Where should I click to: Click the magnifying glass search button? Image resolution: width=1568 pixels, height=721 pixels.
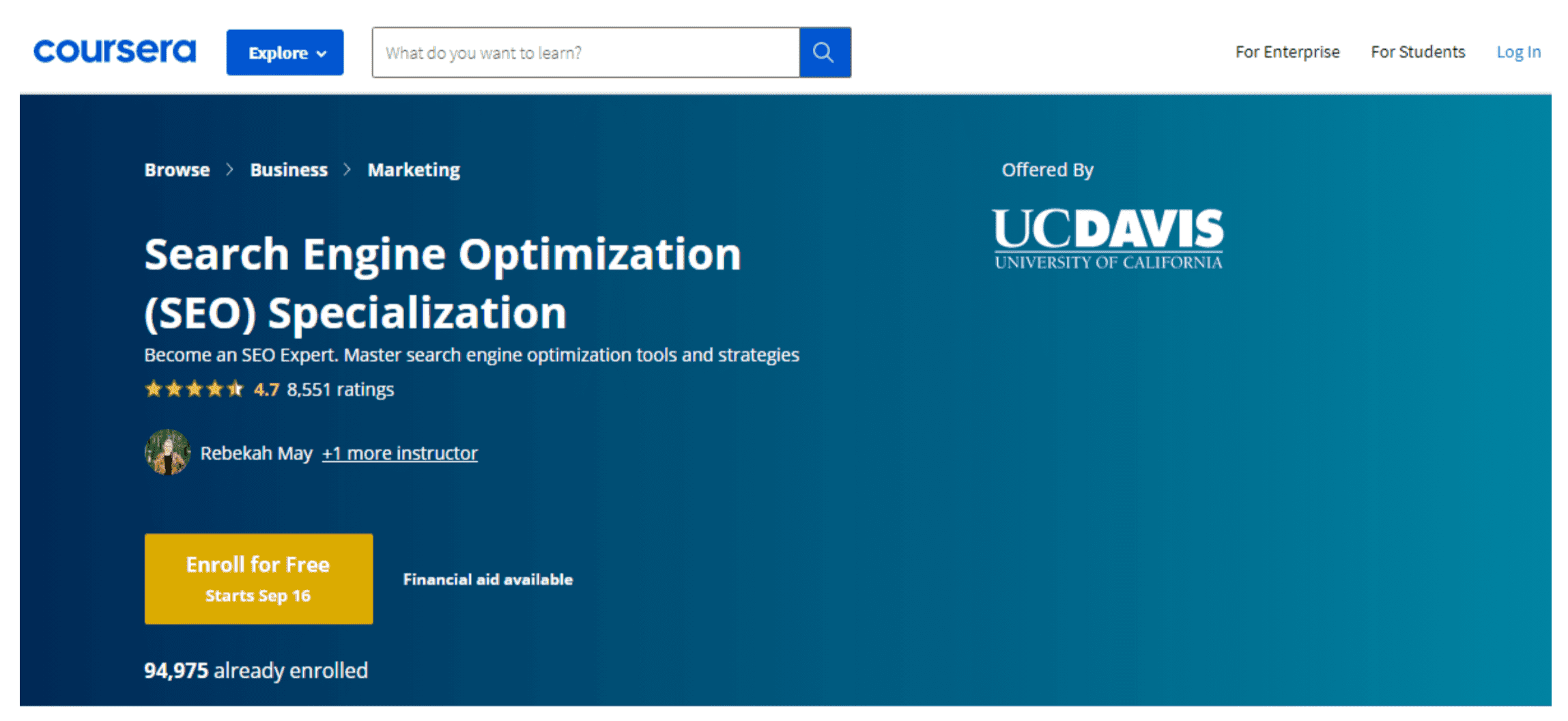pyautogui.click(x=825, y=53)
